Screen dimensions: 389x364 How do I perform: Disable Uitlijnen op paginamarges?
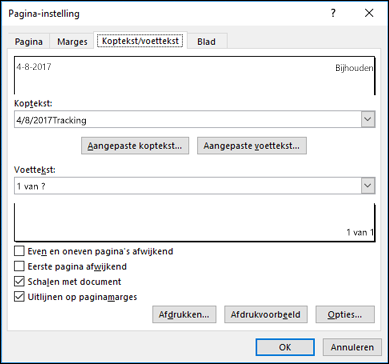[19, 297]
